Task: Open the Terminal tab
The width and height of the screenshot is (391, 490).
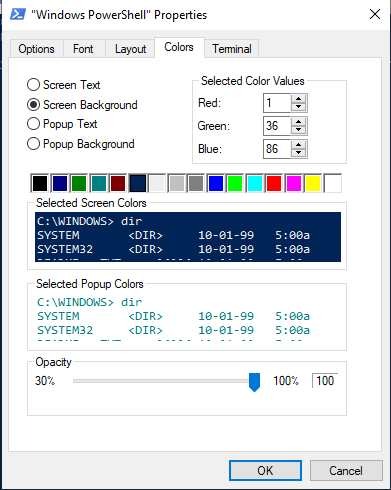Action: (232, 49)
